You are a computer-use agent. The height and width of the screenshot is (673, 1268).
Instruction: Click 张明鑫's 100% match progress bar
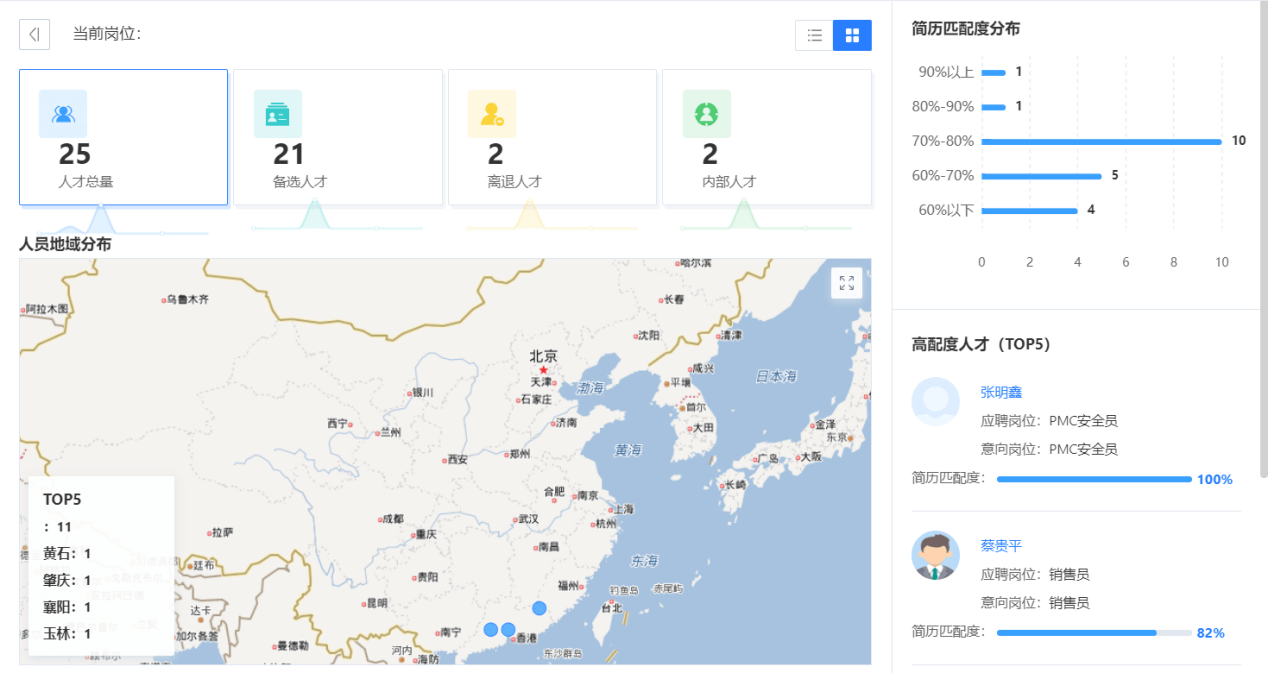1093,479
